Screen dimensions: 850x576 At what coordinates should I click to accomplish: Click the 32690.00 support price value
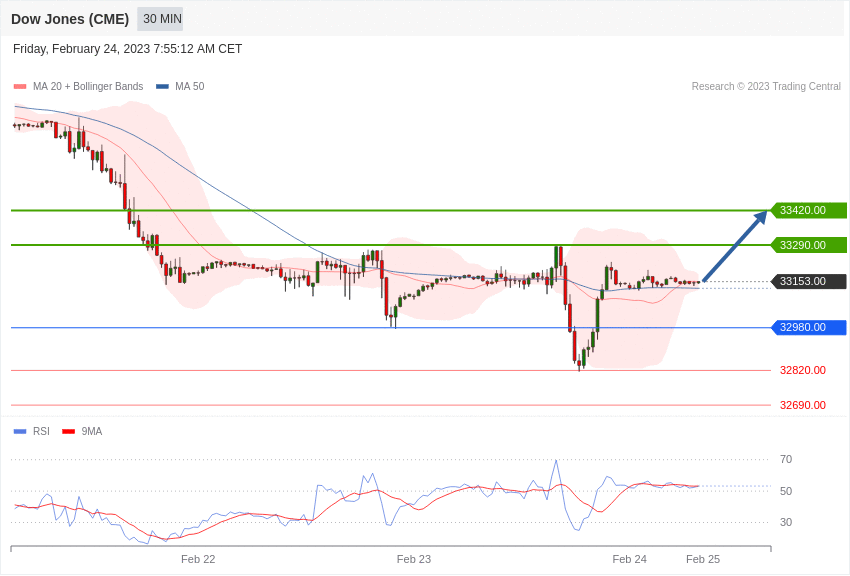coord(803,405)
